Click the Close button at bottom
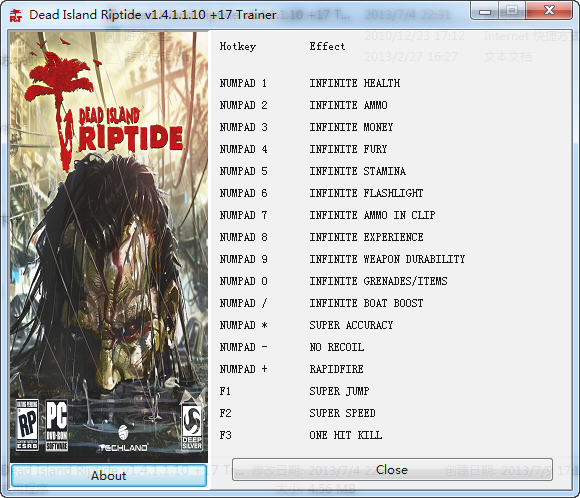Screen dimensions: 580x498 click(392, 470)
